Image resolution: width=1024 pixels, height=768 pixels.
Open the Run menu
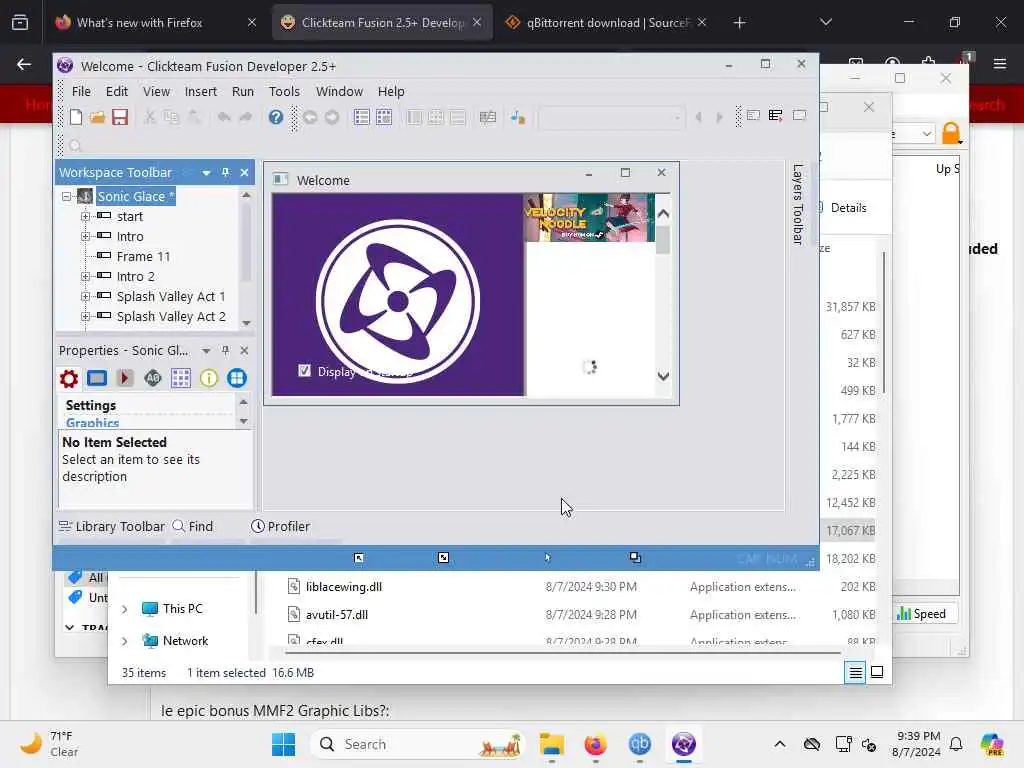pos(243,91)
